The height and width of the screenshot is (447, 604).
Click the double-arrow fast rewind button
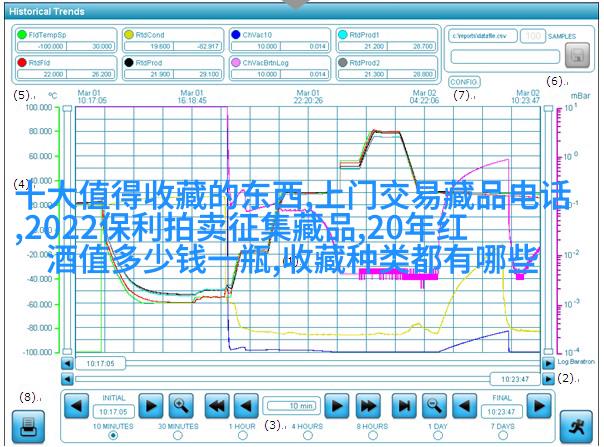point(216,405)
